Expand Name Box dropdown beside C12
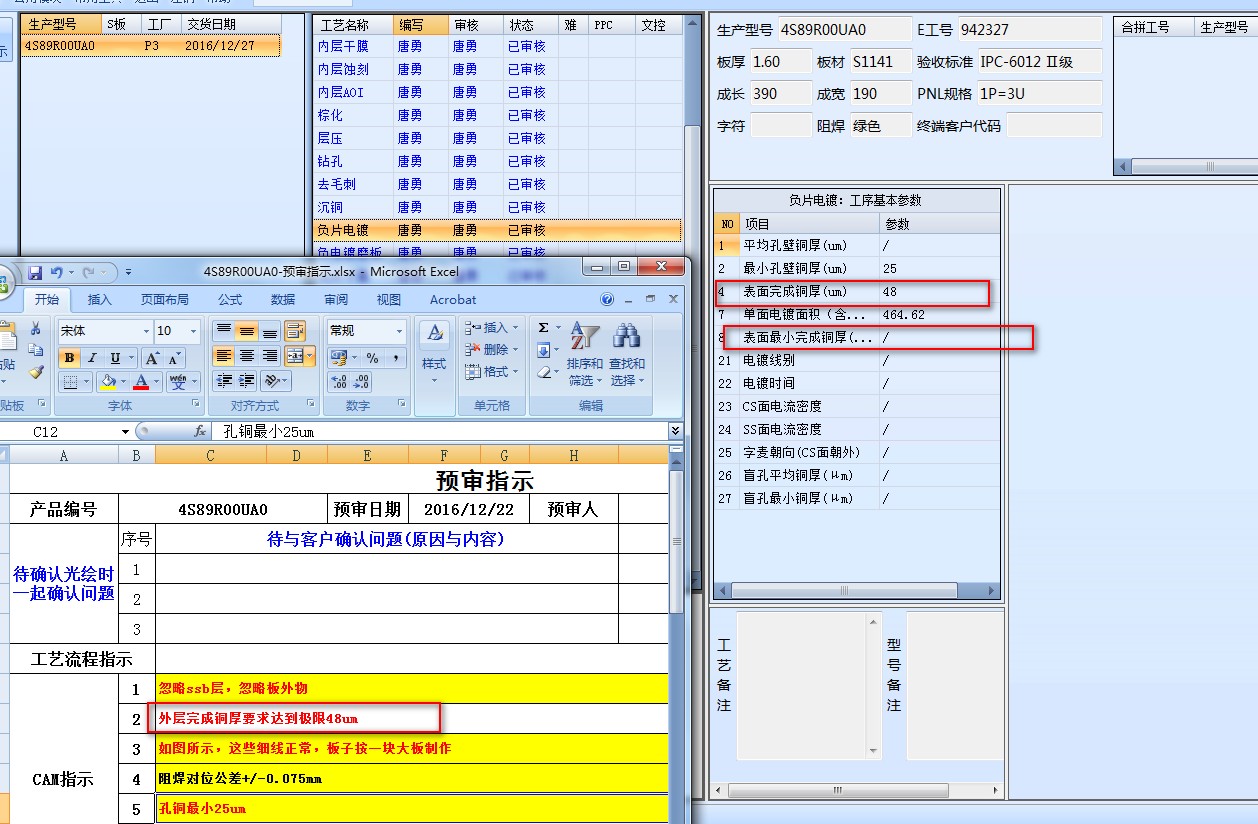The height and width of the screenshot is (824, 1258). click(x=125, y=432)
